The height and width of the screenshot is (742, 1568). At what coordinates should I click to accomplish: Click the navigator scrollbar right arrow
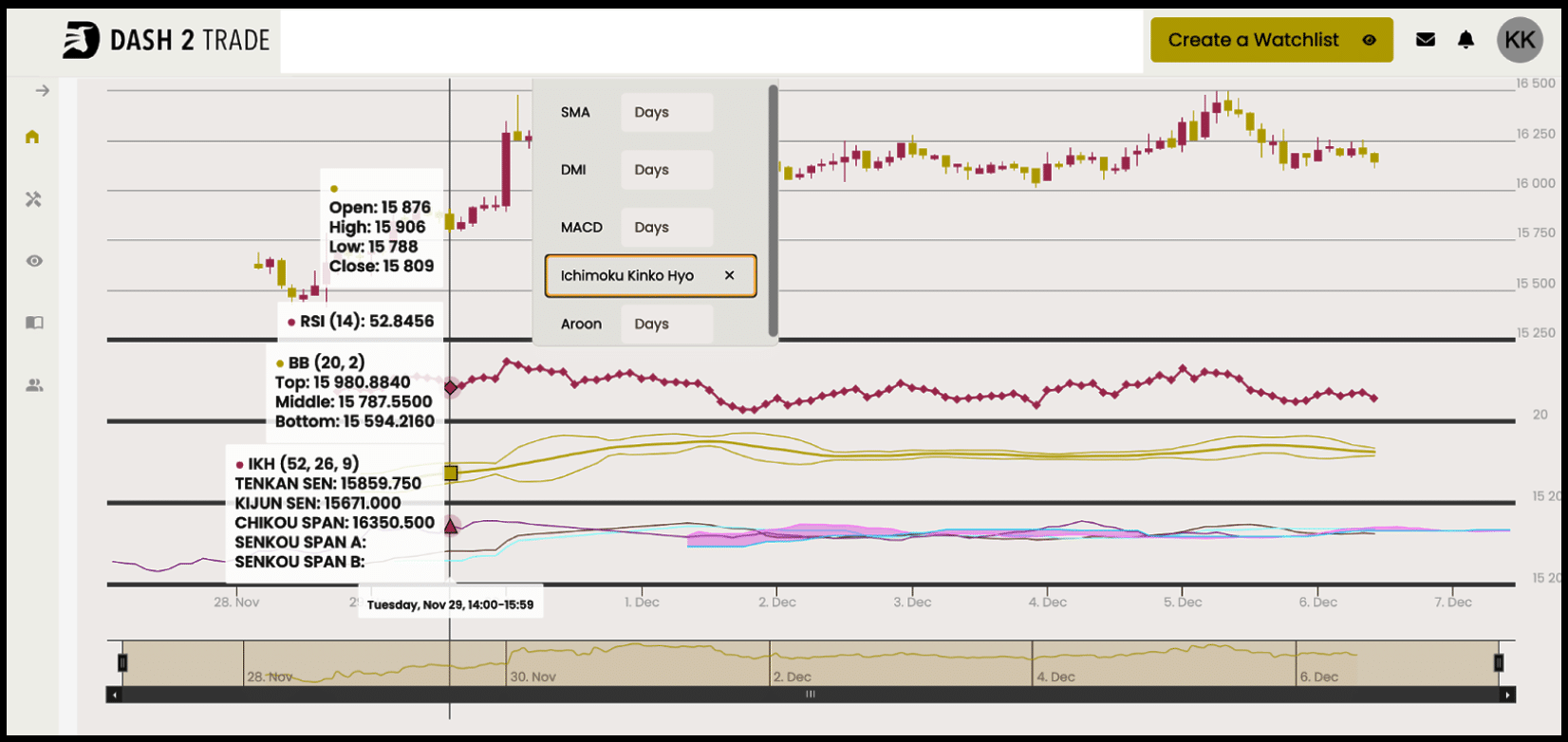pyautogui.click(x=1507, y=695)
